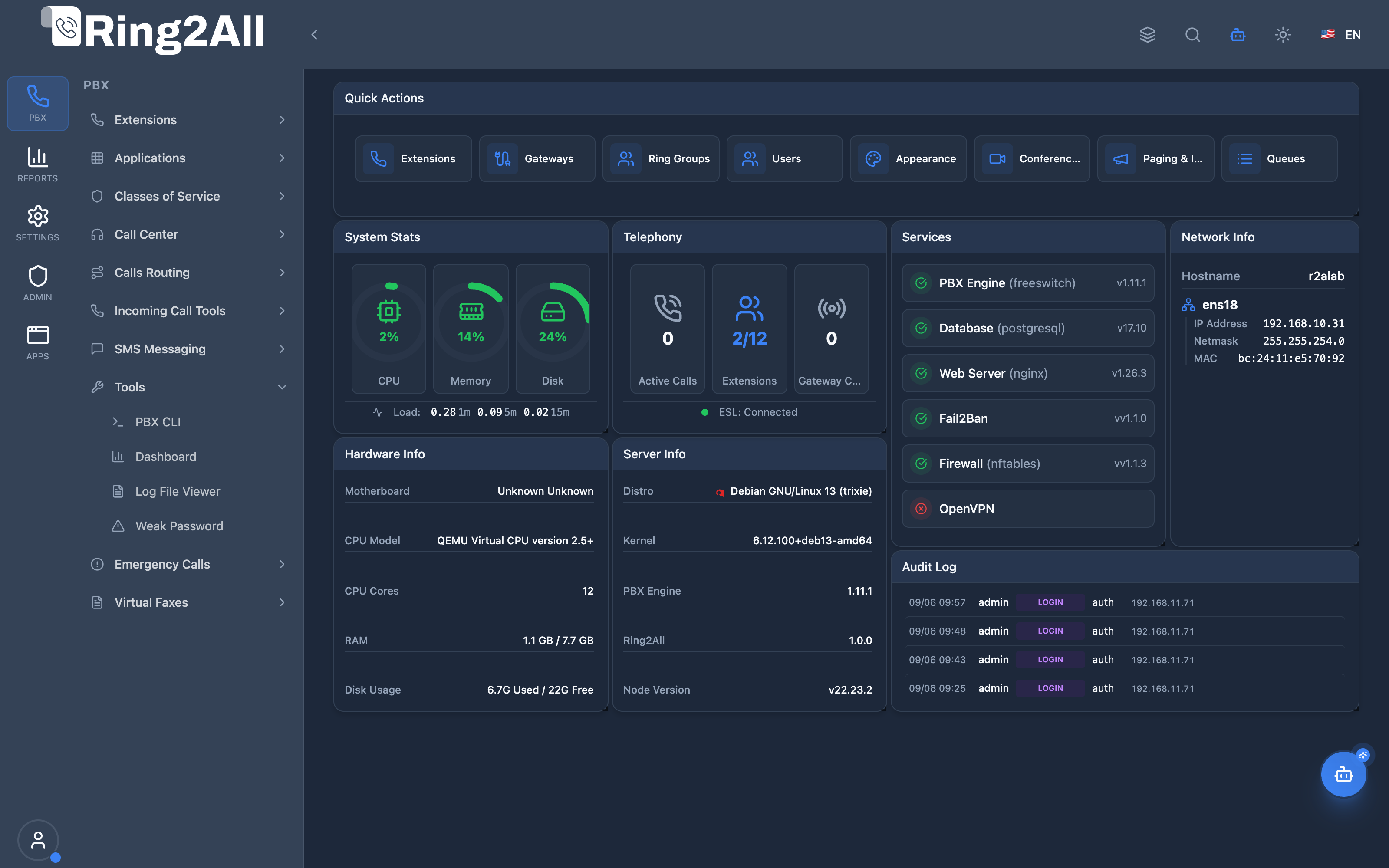Click the Ring2All logo
Image resolution: width=1389 pixels, height=868 pixels.
click(x=153, y=30)
